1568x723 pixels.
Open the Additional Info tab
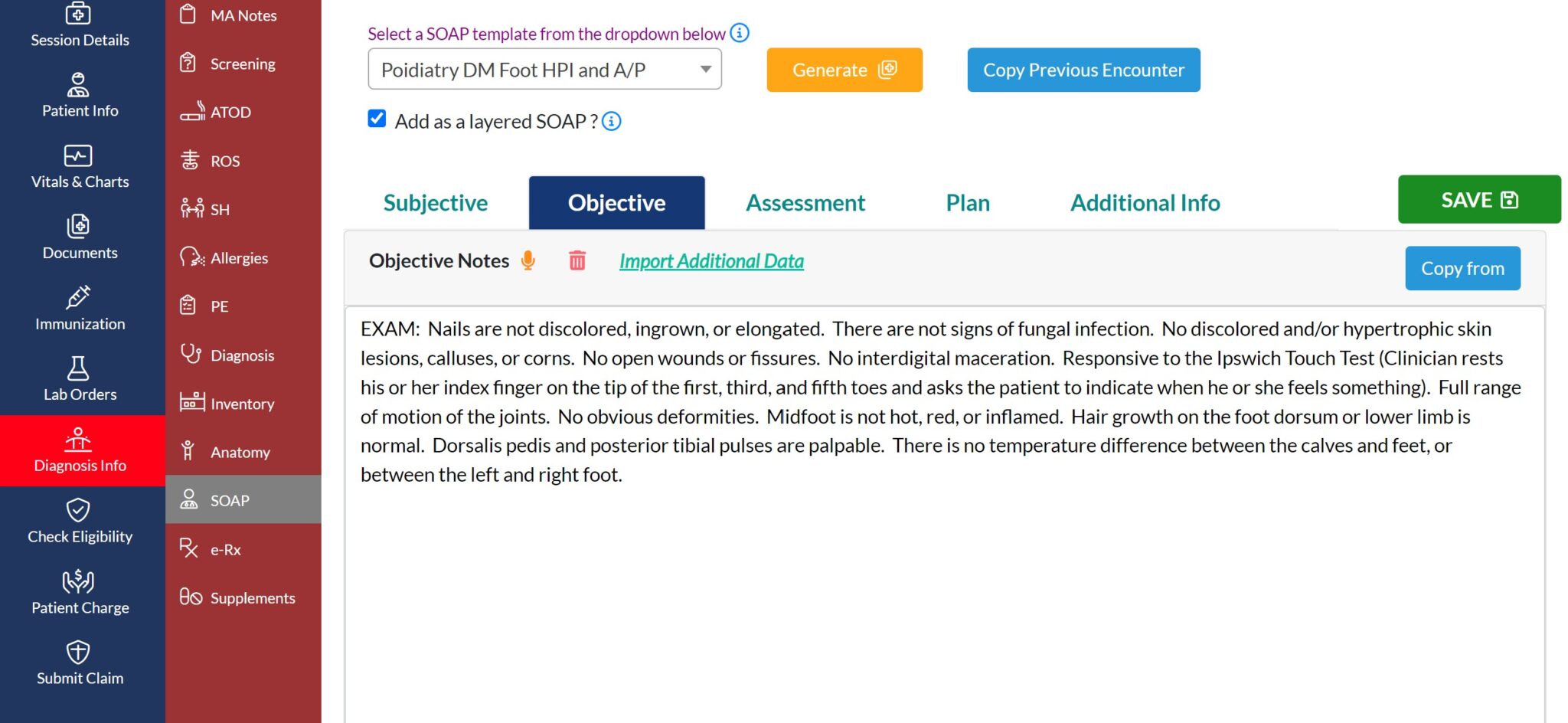1145,203
